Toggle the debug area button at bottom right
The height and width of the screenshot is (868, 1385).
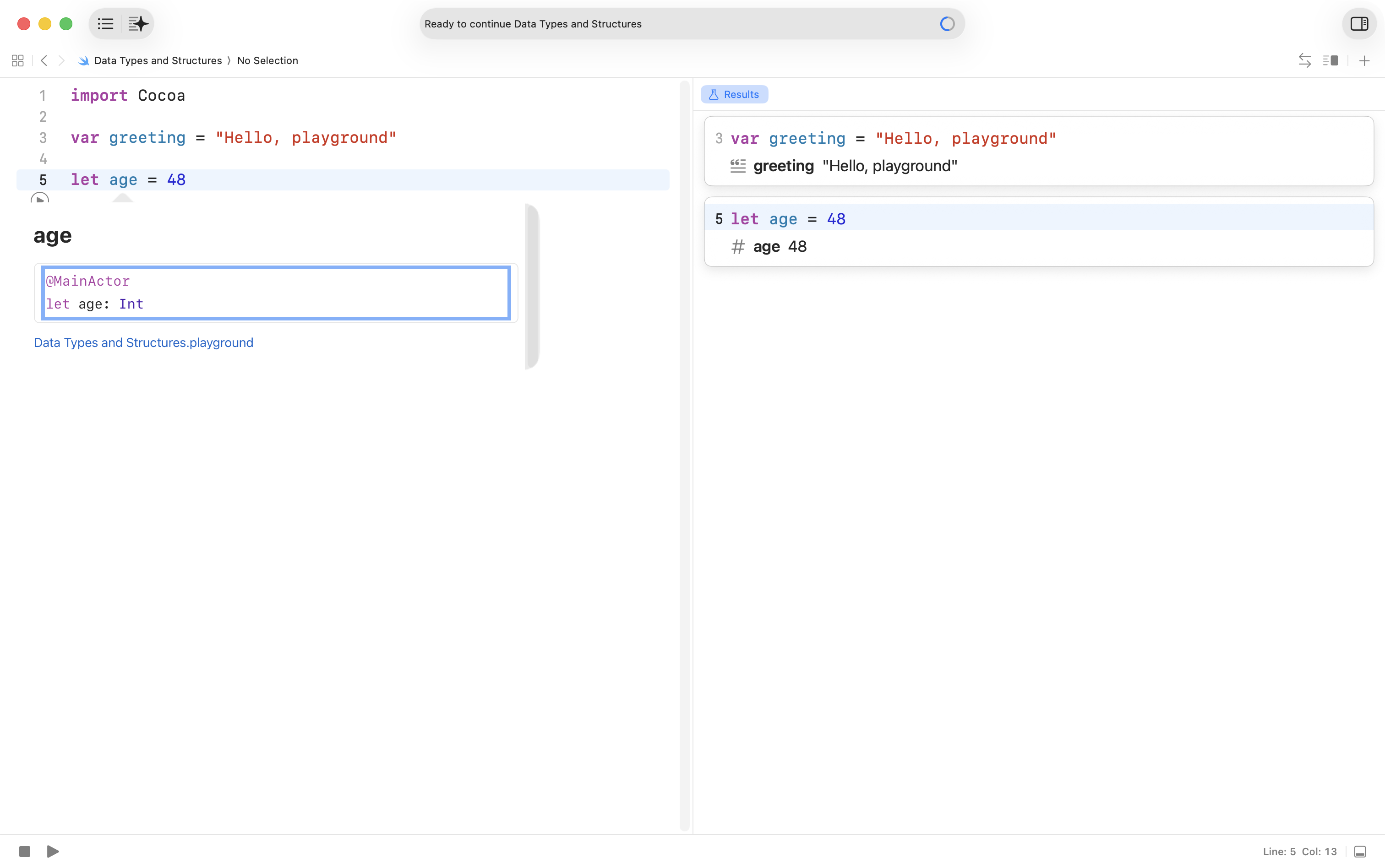pyautogui.click(x=1360, y=852)
